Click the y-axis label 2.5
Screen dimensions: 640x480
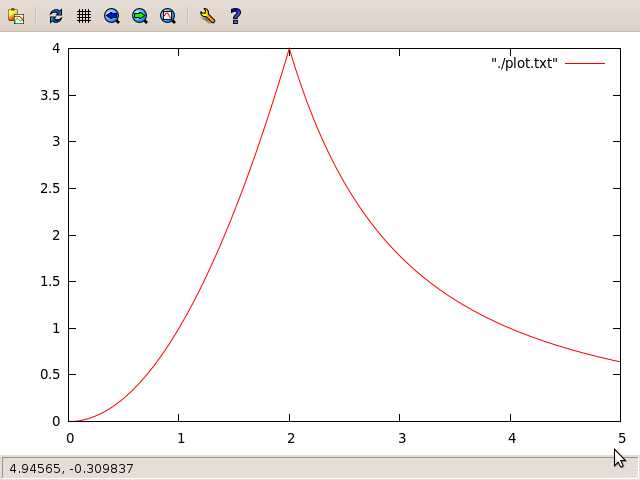[x=50, y=188]
